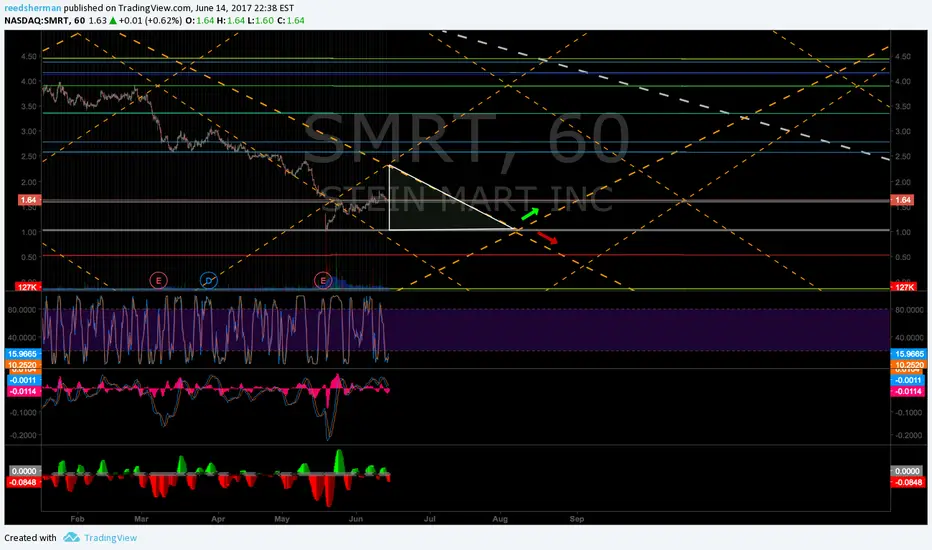Click the gray 0.0000 tag on right scale
Image resolution: width=932 pixels, height=550 pixels.
click(x=907, y=471)
